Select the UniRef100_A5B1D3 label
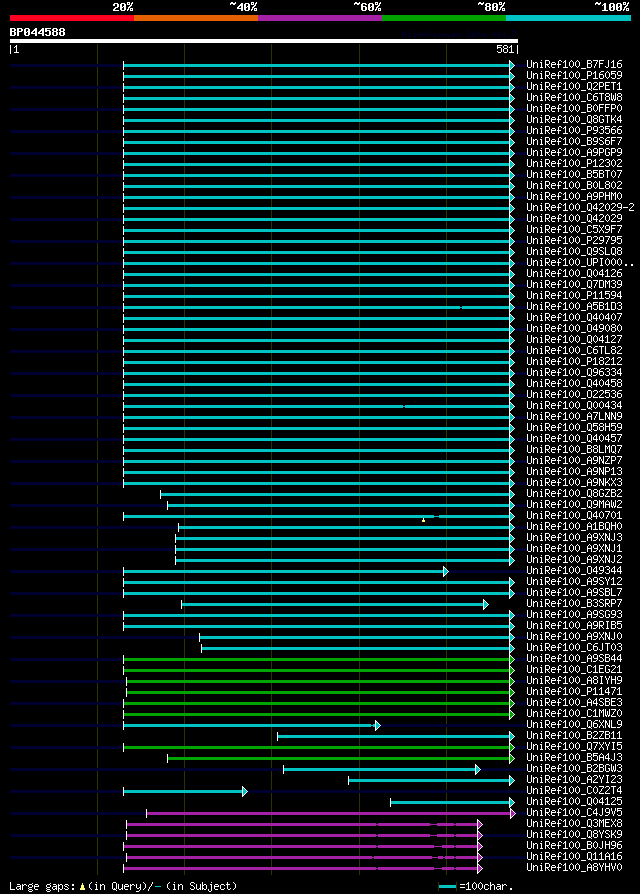640x894 pixels. point(574,307)
